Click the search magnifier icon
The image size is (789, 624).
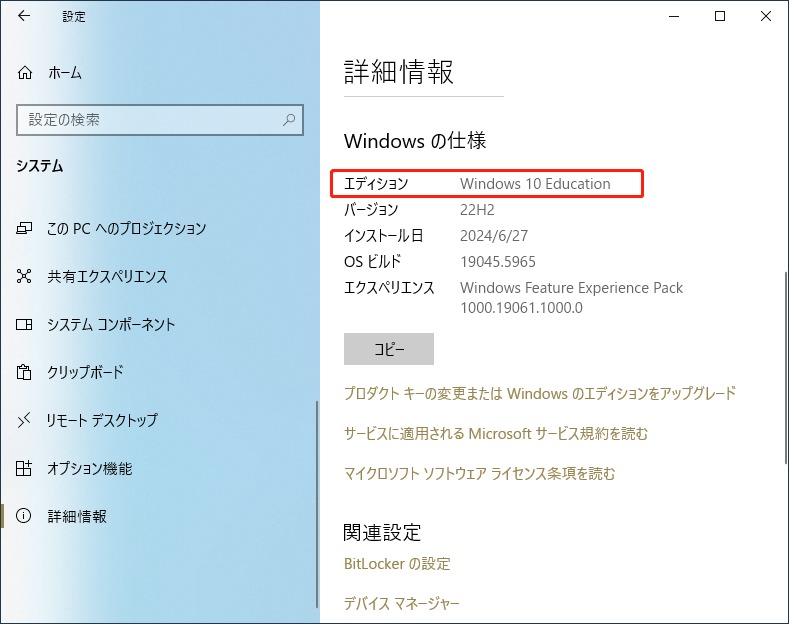coord(289,120)
